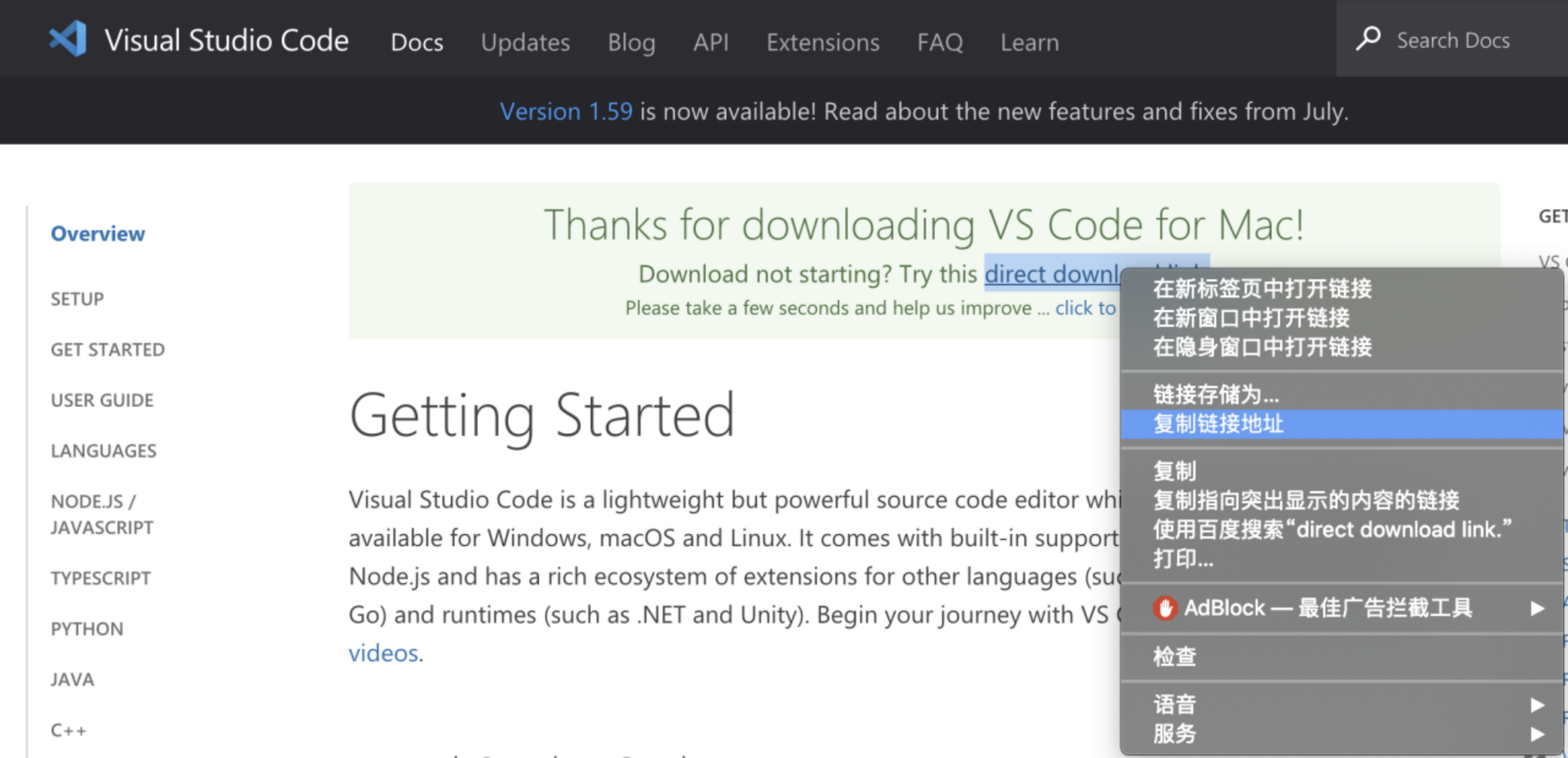
Task: Click the AdBlock hand icon in context menu
Action: [1164, 608]
